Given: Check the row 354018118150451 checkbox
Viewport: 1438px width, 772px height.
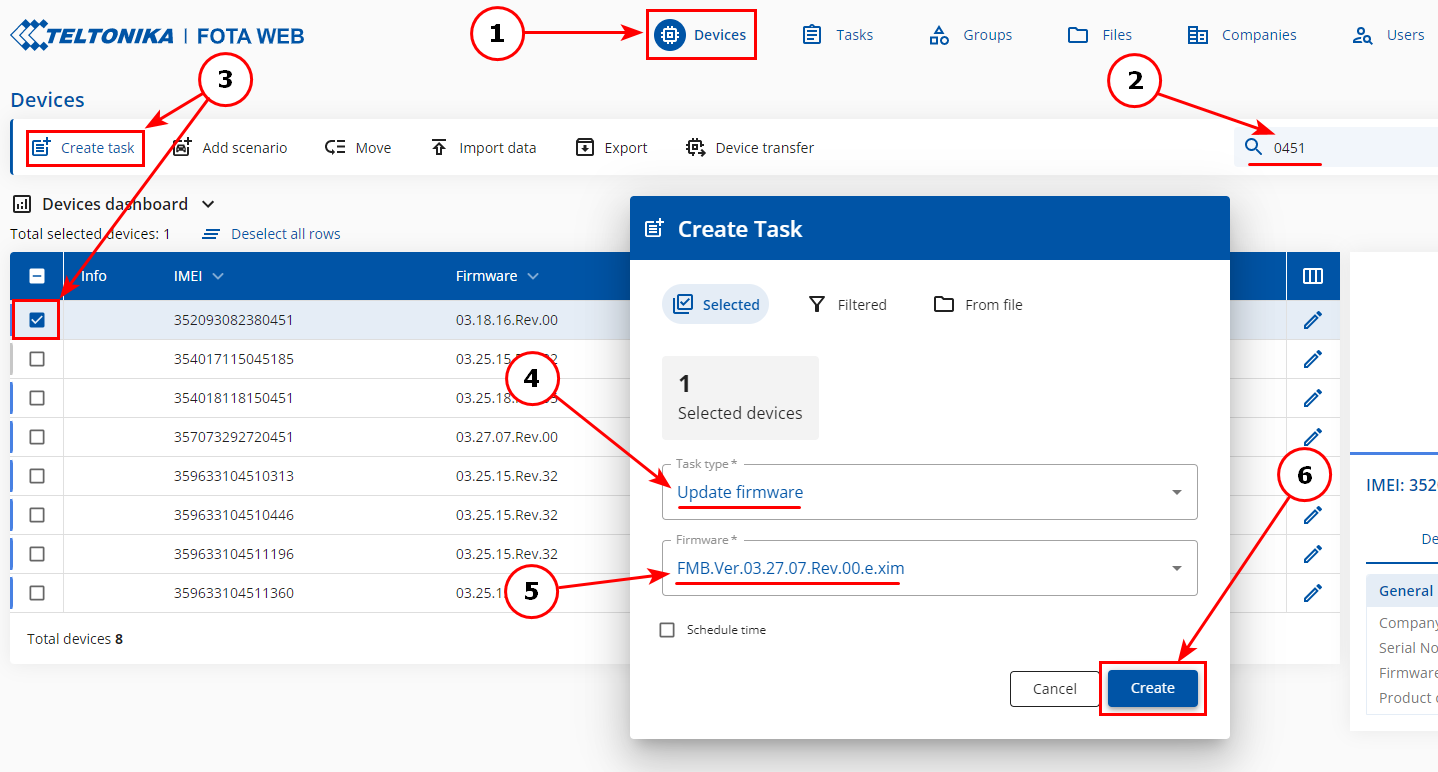Looking at the screenshot, I should click(x=37, y=398).
